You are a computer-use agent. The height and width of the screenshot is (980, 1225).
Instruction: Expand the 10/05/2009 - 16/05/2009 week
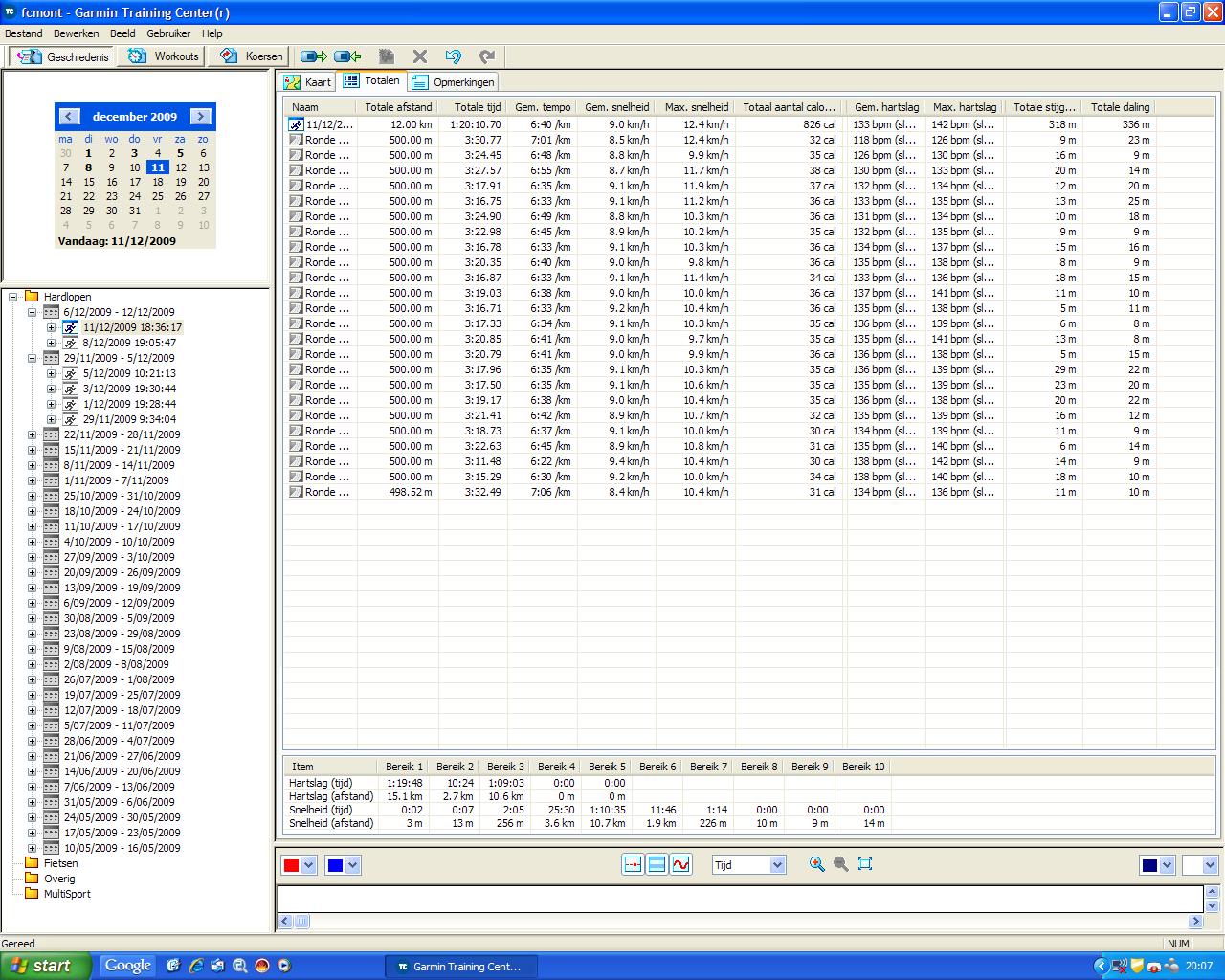coord(32,848)
